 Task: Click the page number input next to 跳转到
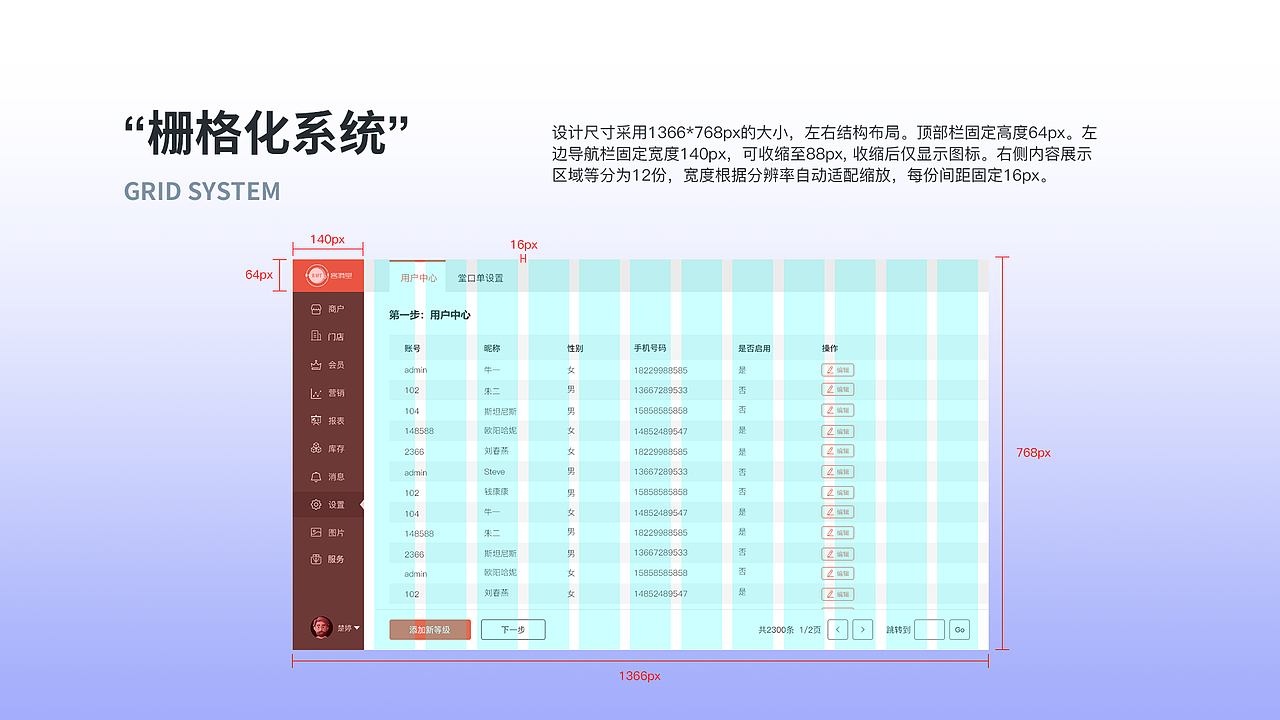930,629
